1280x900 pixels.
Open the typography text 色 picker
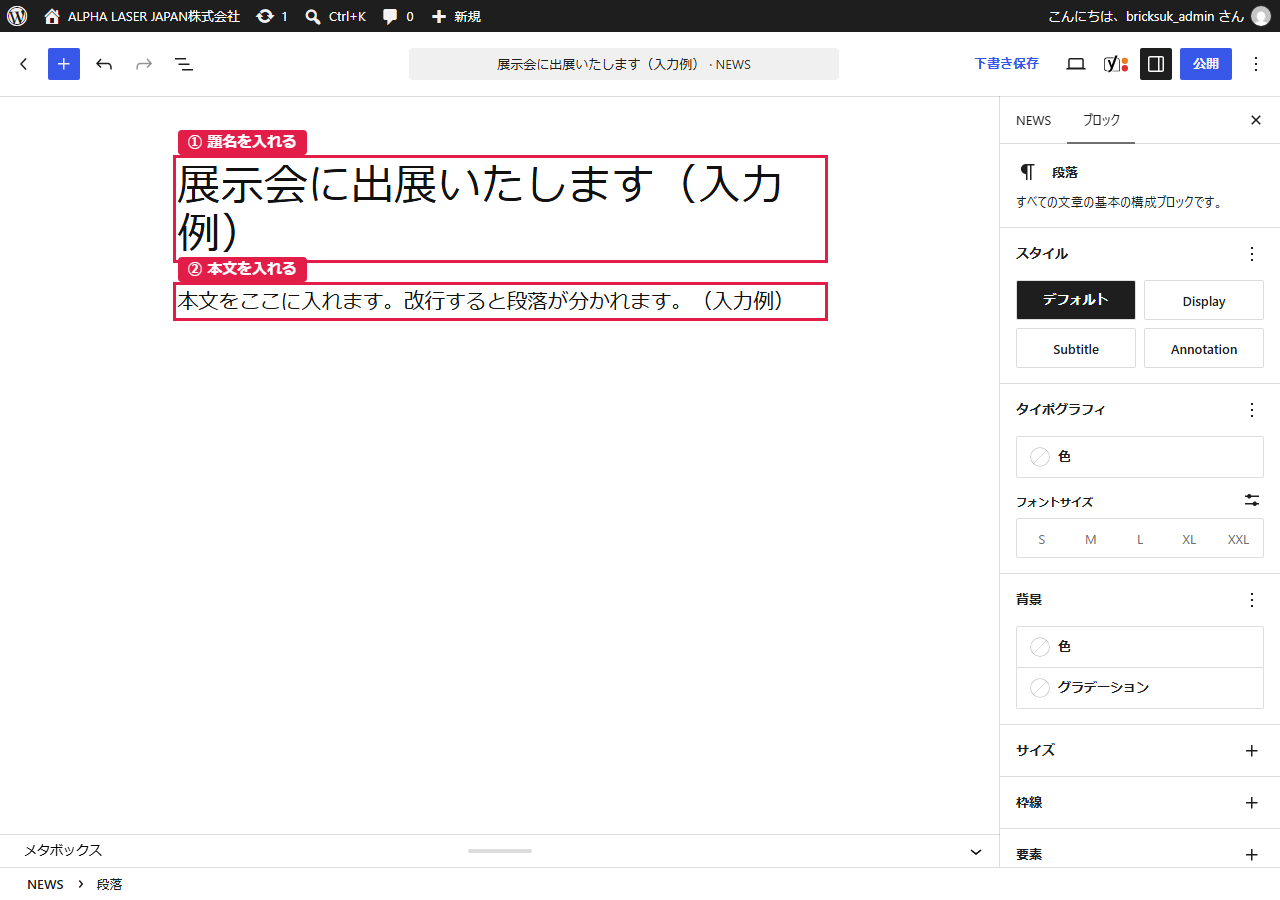pyautogui.click(x=1140, y=457)
